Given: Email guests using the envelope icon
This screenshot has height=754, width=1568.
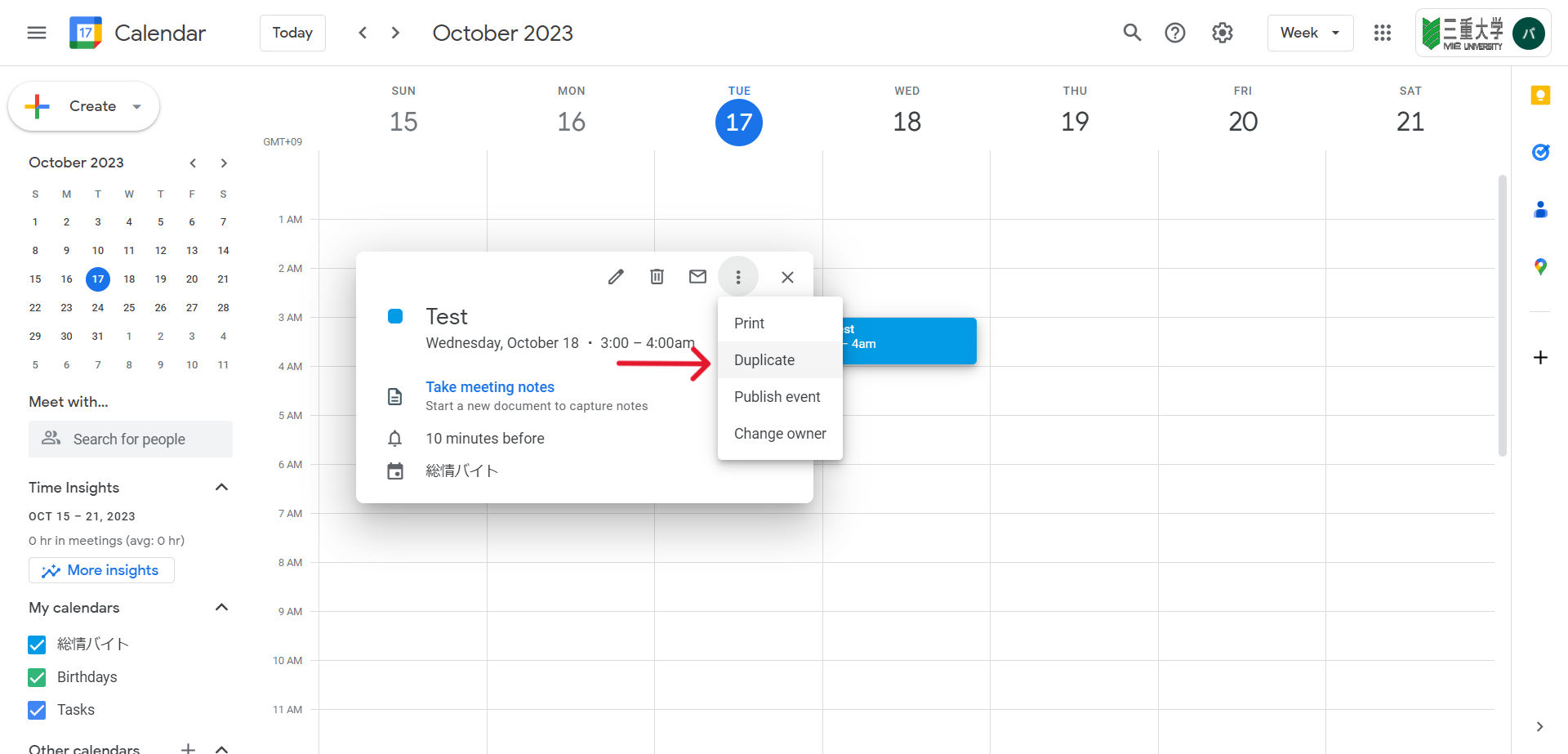Looking at the screenshot, I should tap(697, 277).
